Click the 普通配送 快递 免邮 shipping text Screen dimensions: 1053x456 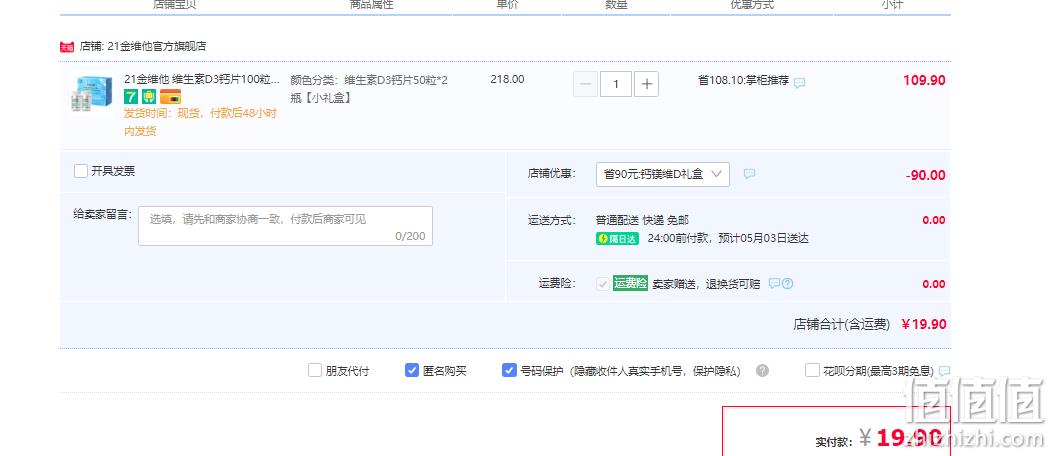(x=642, y=220)
